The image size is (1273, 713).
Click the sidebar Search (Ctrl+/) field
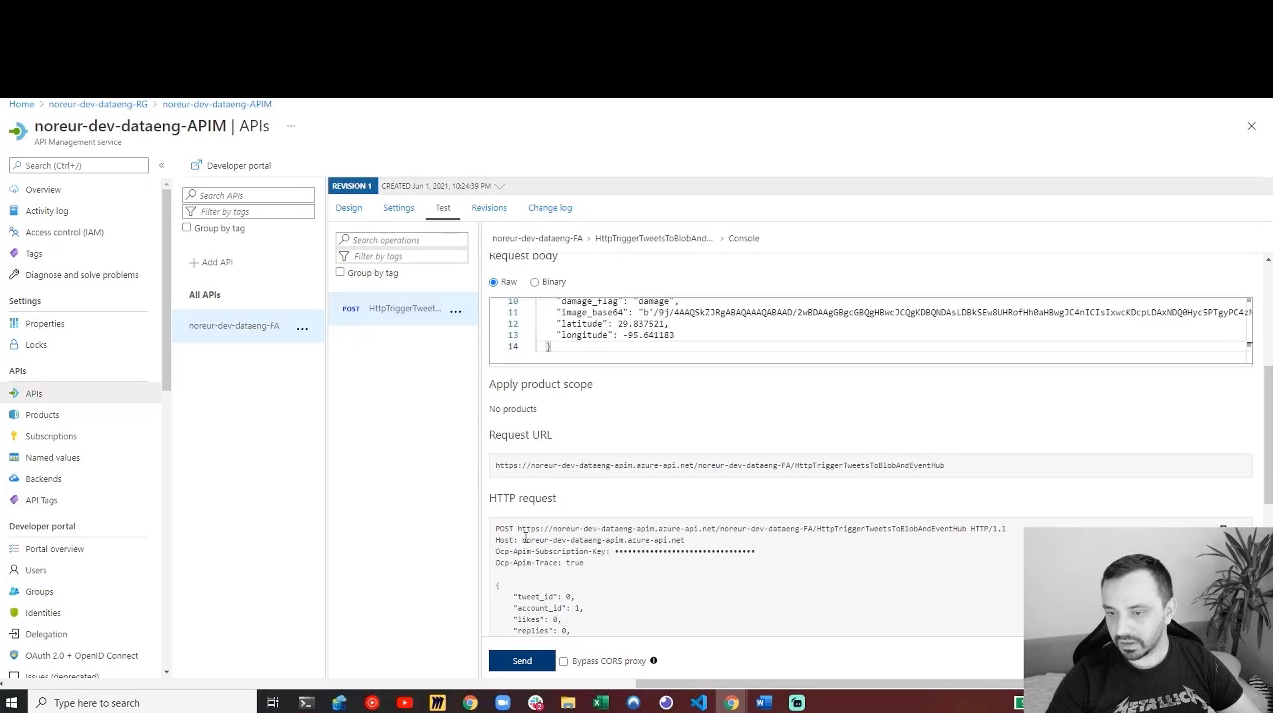[79, 165]
